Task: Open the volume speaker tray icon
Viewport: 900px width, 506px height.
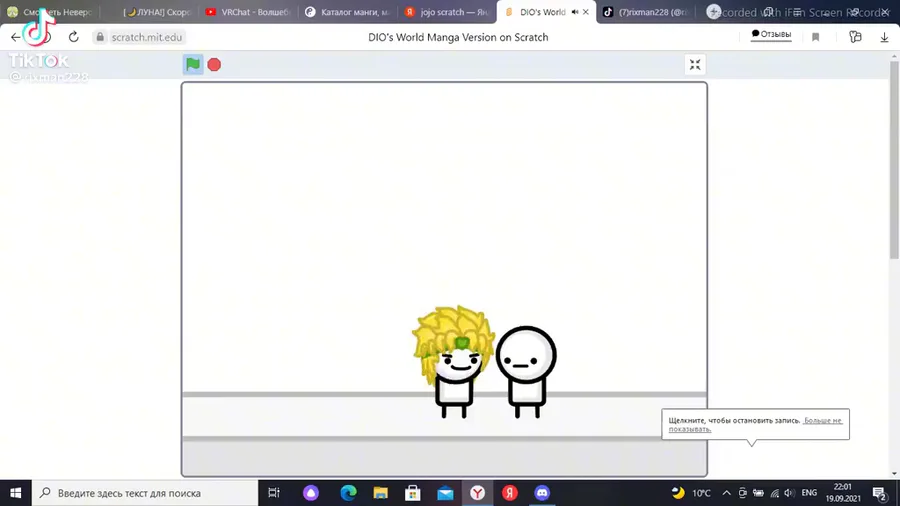Action: (x=789, y=493)
